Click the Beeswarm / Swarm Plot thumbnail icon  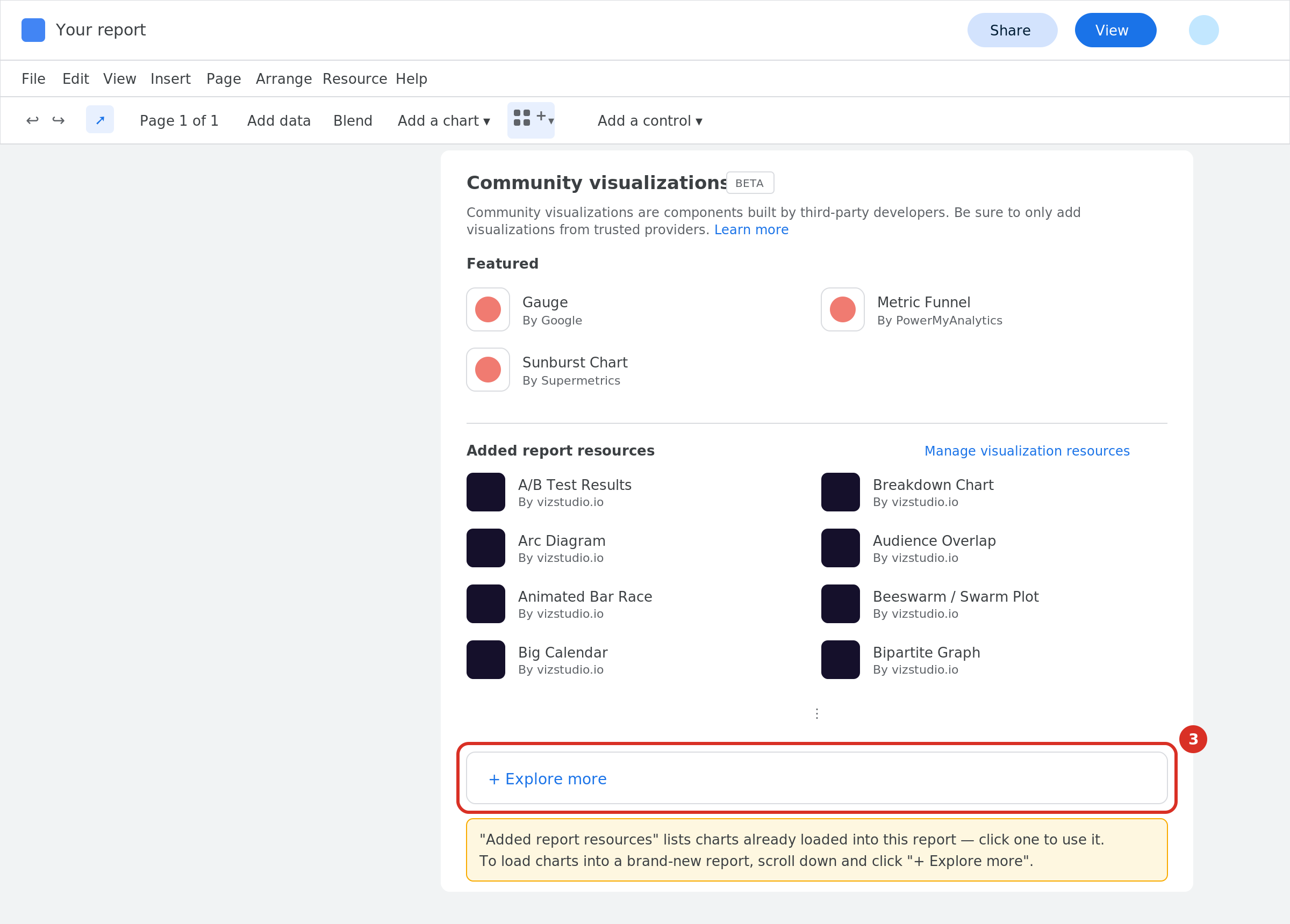tap(840, 604)
